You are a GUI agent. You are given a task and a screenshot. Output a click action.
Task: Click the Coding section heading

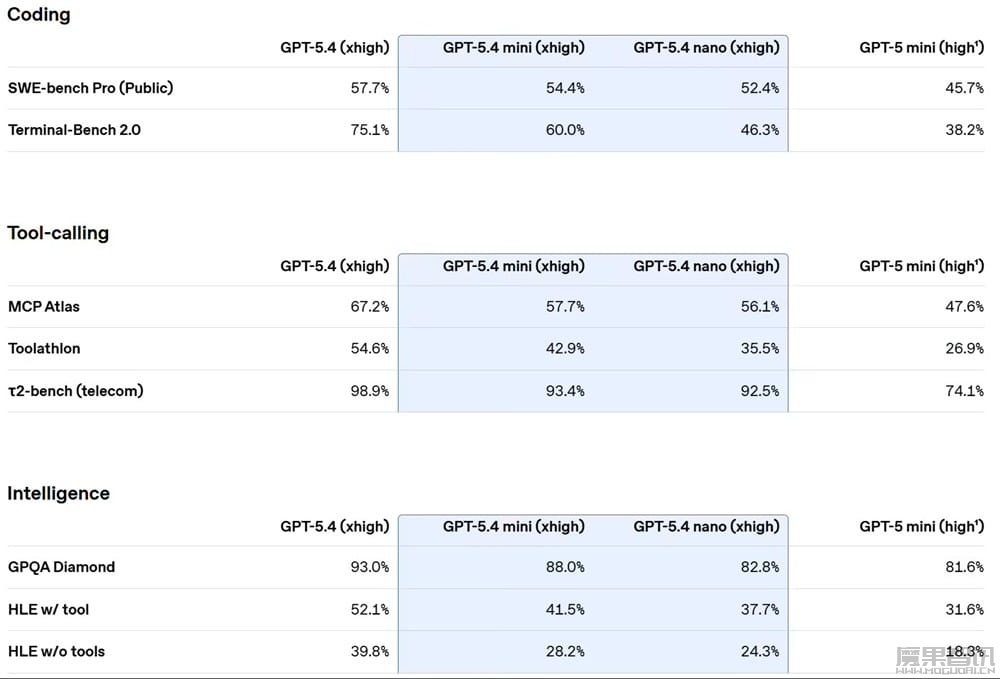click(x=39, y=15)
